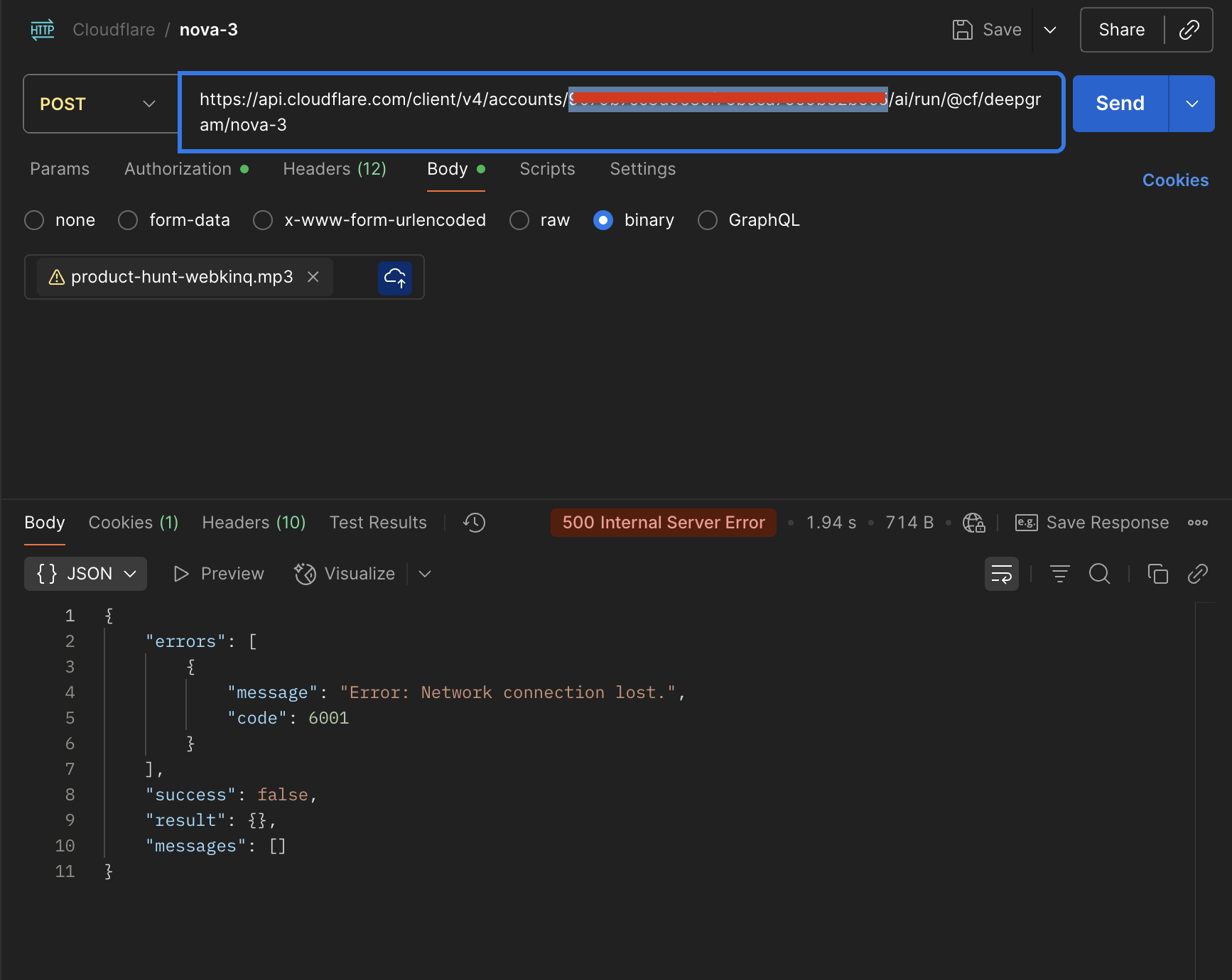Copy the response body to clipboard
1232x980 pixels.
1157,574
